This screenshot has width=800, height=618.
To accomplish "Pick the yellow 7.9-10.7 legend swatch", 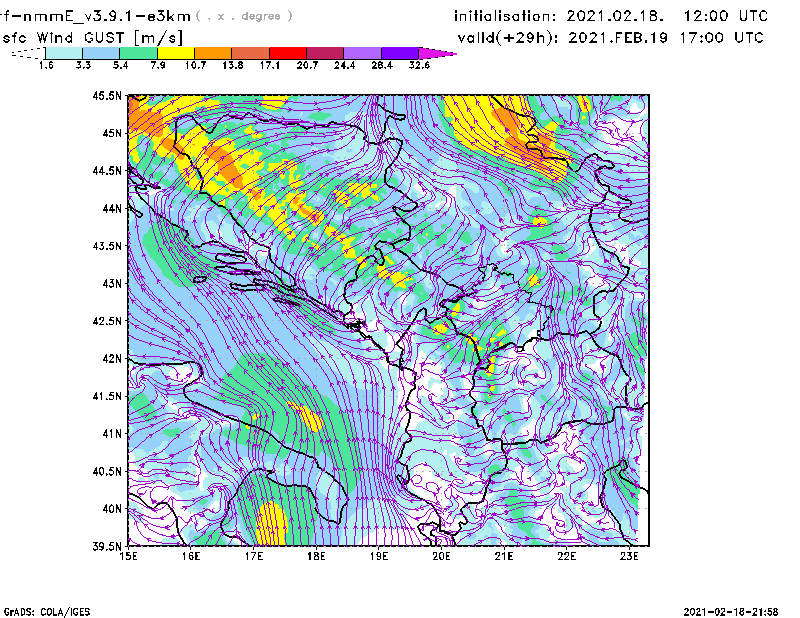I will coord(176,53).
